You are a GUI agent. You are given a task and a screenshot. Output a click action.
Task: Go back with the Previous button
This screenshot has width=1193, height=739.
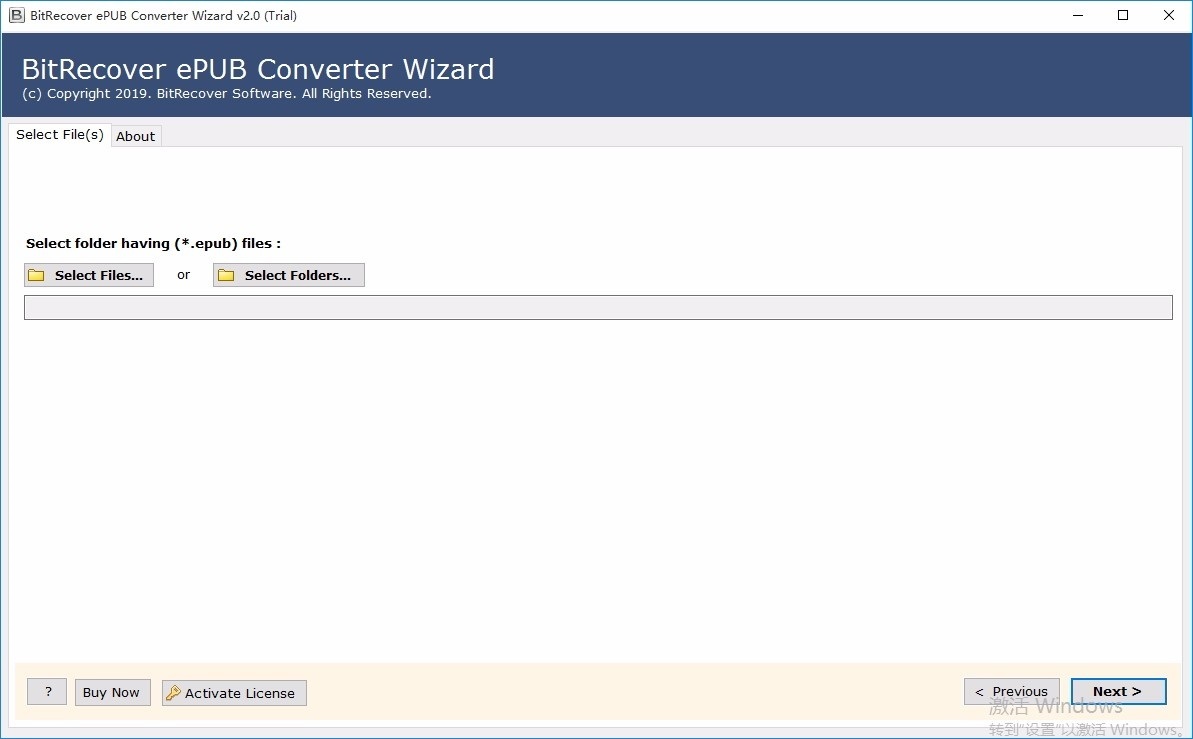point(1012,691)
